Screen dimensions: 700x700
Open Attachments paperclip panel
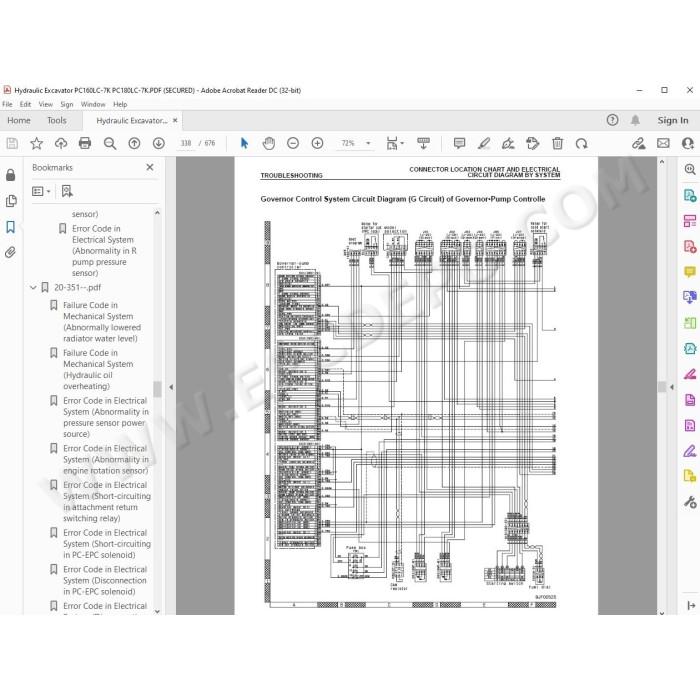coord(10,252)
